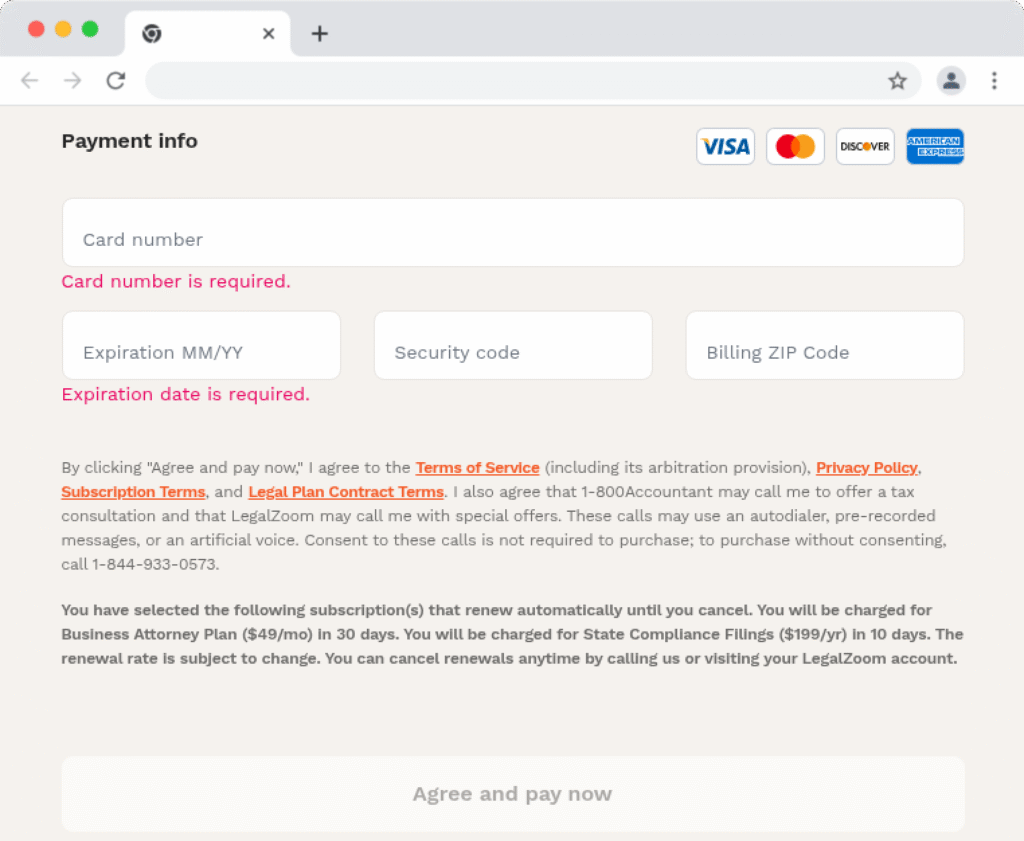Click inside the Billing ZIP Code field
Screen dimensions: 1024x841
point(824,345)
